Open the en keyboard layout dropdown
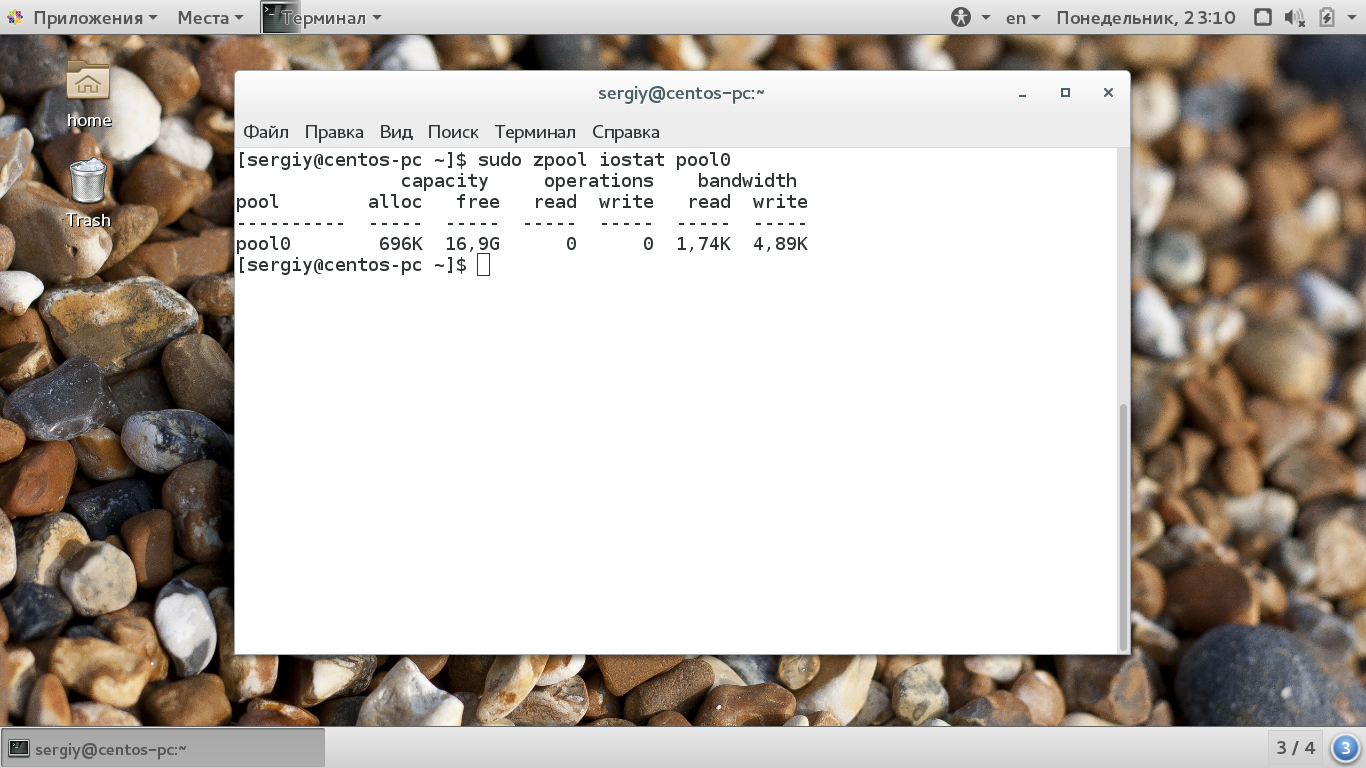 1023,17
